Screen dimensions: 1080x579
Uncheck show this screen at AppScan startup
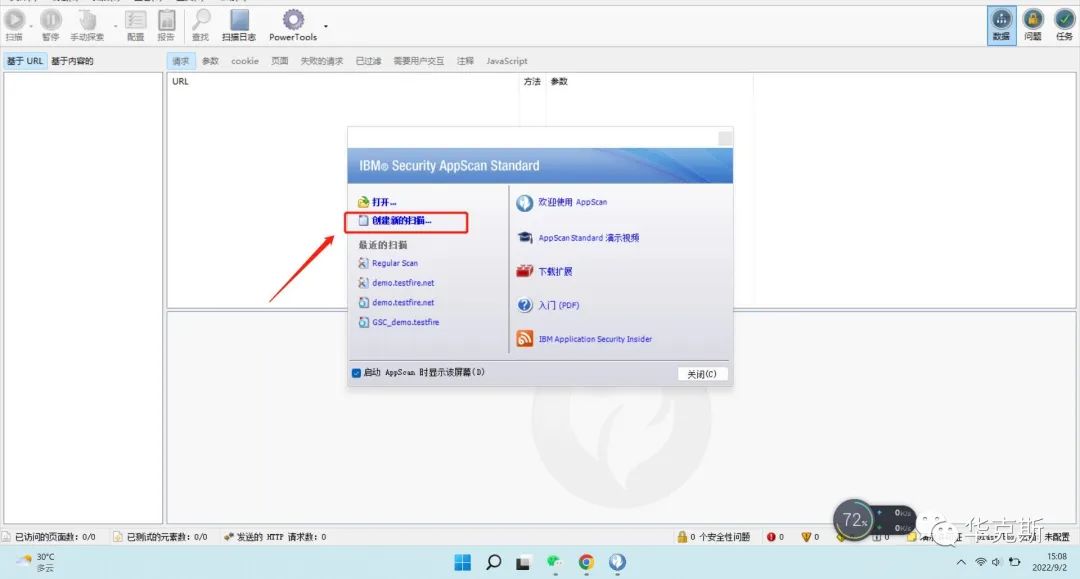click(357, 373)
